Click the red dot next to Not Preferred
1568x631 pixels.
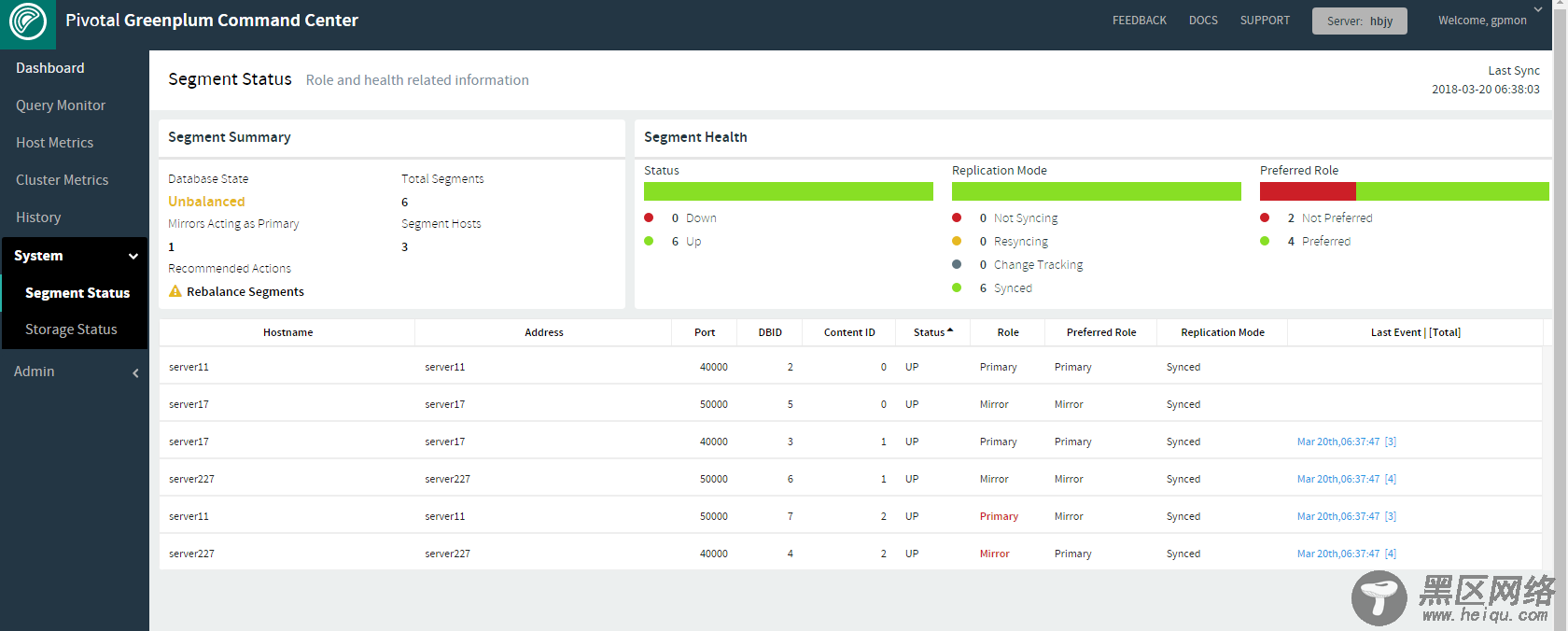pyautogui.click(x=1265, y=217)
